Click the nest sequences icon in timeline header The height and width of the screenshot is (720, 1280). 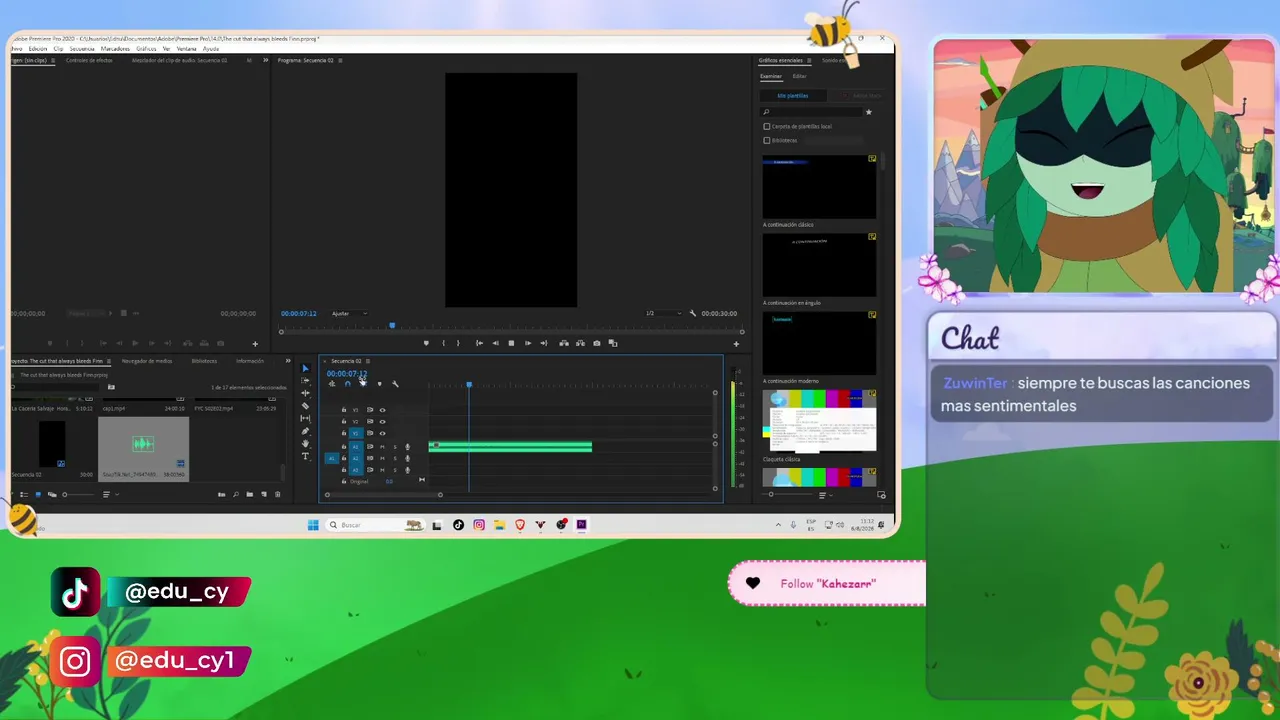tap(332, 384)
